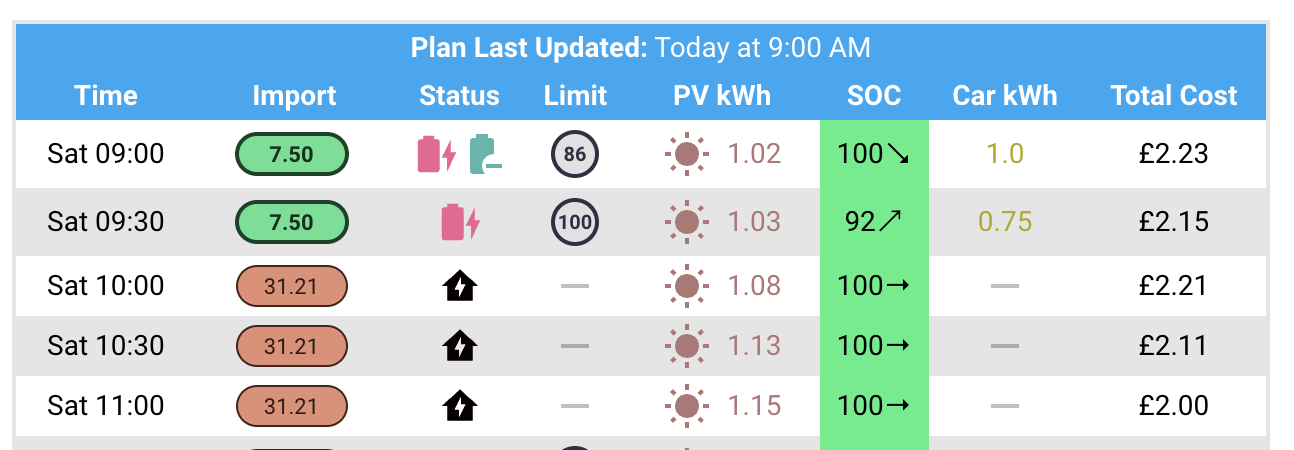Click the SOC cell showing 92 rising
Viewport: 1294px width, 450px height.
click(x=874, y=221)
